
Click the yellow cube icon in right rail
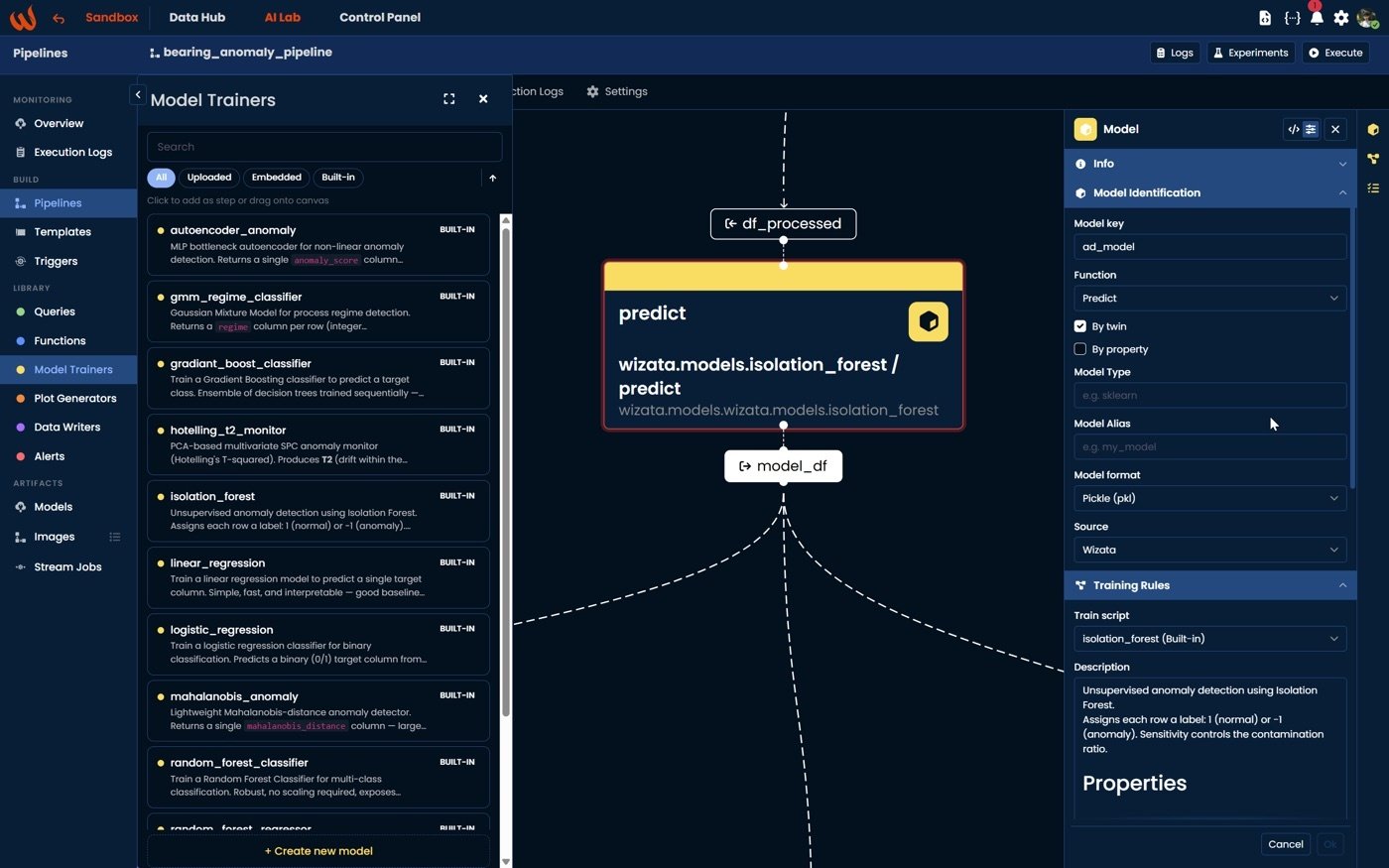tap(1373, 130)
